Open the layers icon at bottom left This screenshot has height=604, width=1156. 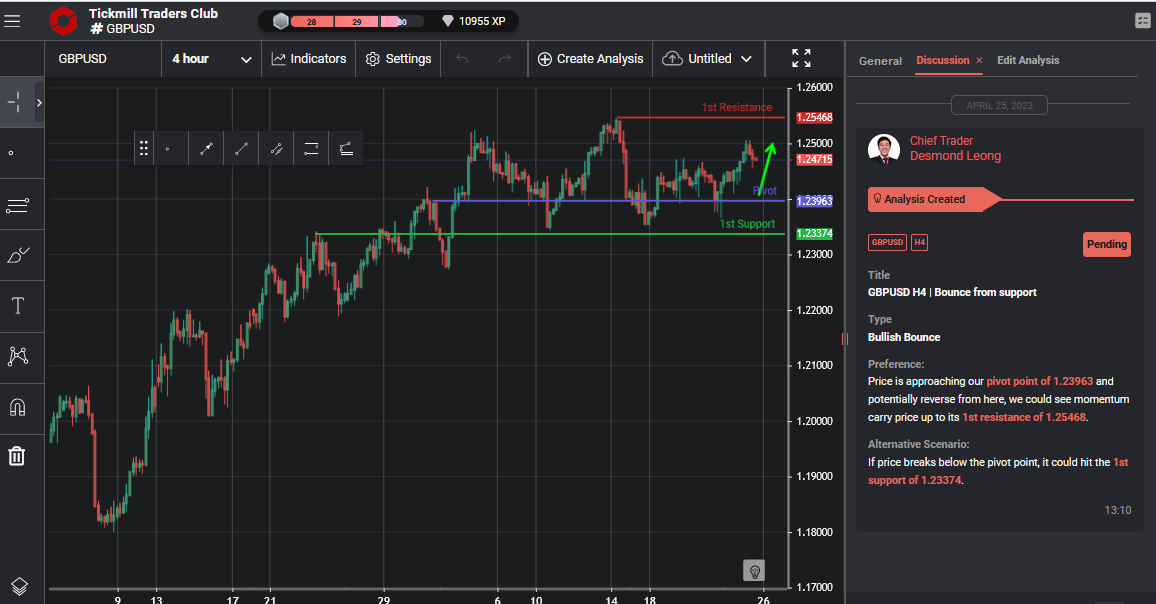(19, 586)
